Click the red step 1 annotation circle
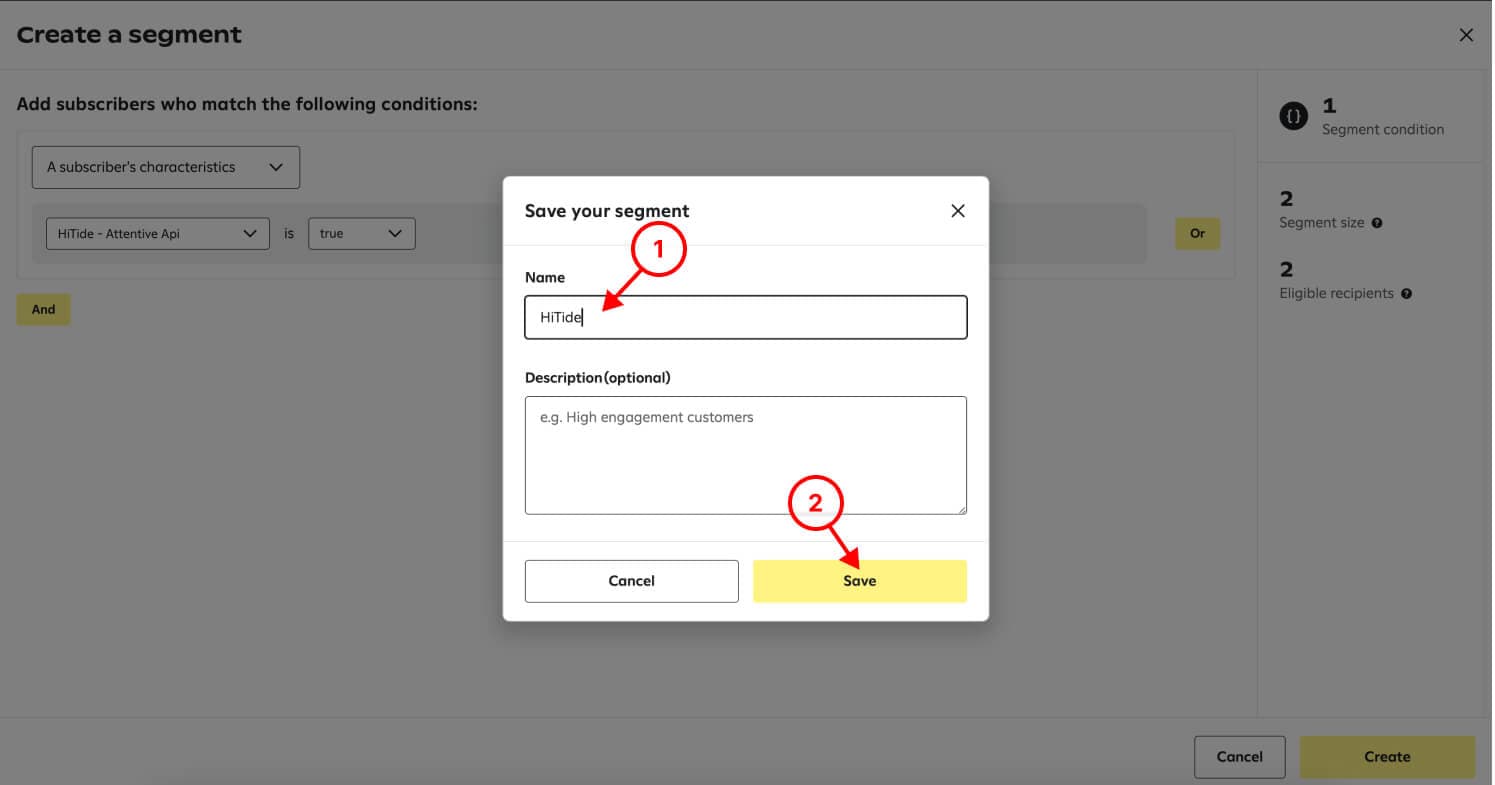 [658, 252]
